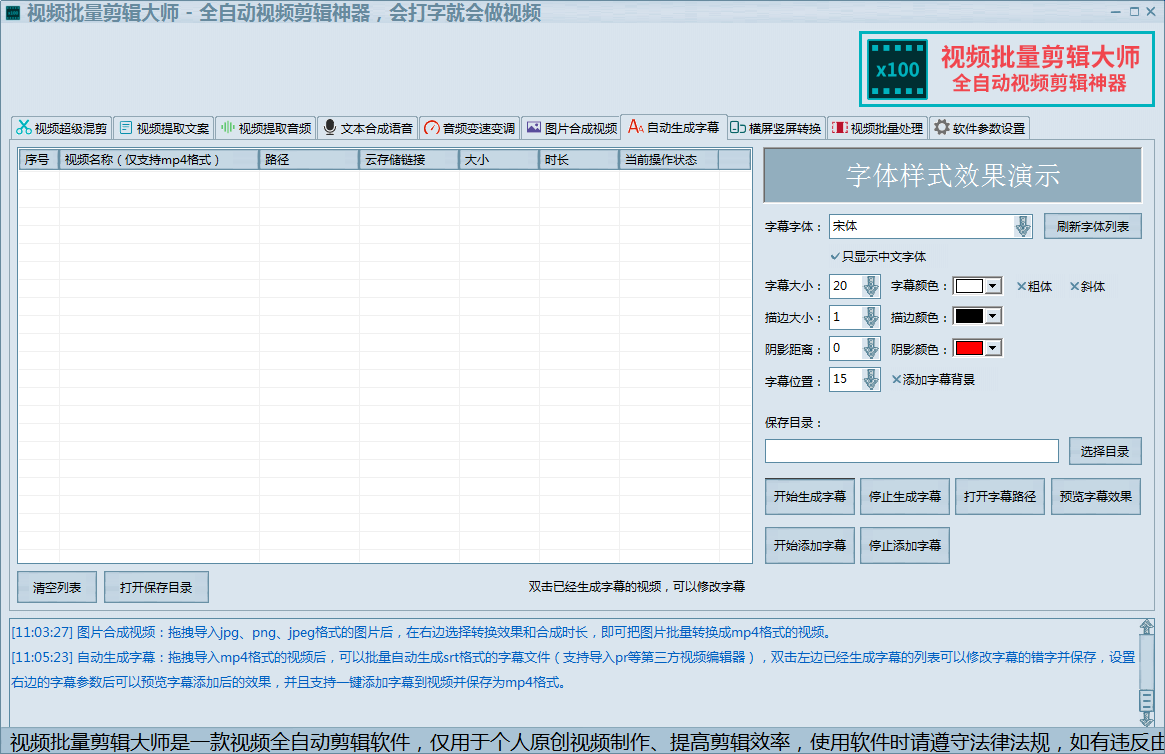Click 选择目录 button
This screenshot has height=754, width=1165.
point(1105,452)
